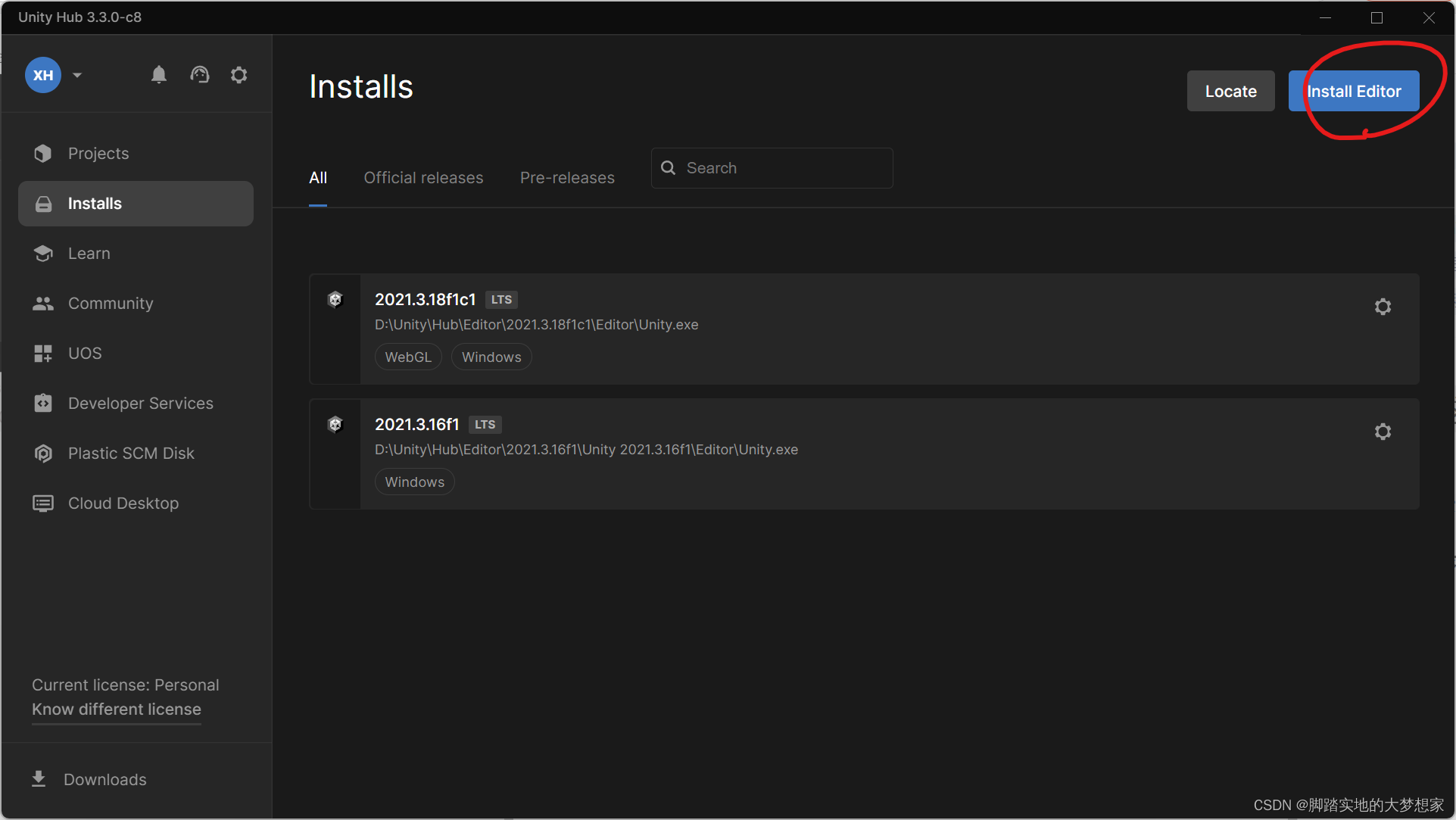
Task: Click version 2021.3.16f1 title
Action: point(416,425)
